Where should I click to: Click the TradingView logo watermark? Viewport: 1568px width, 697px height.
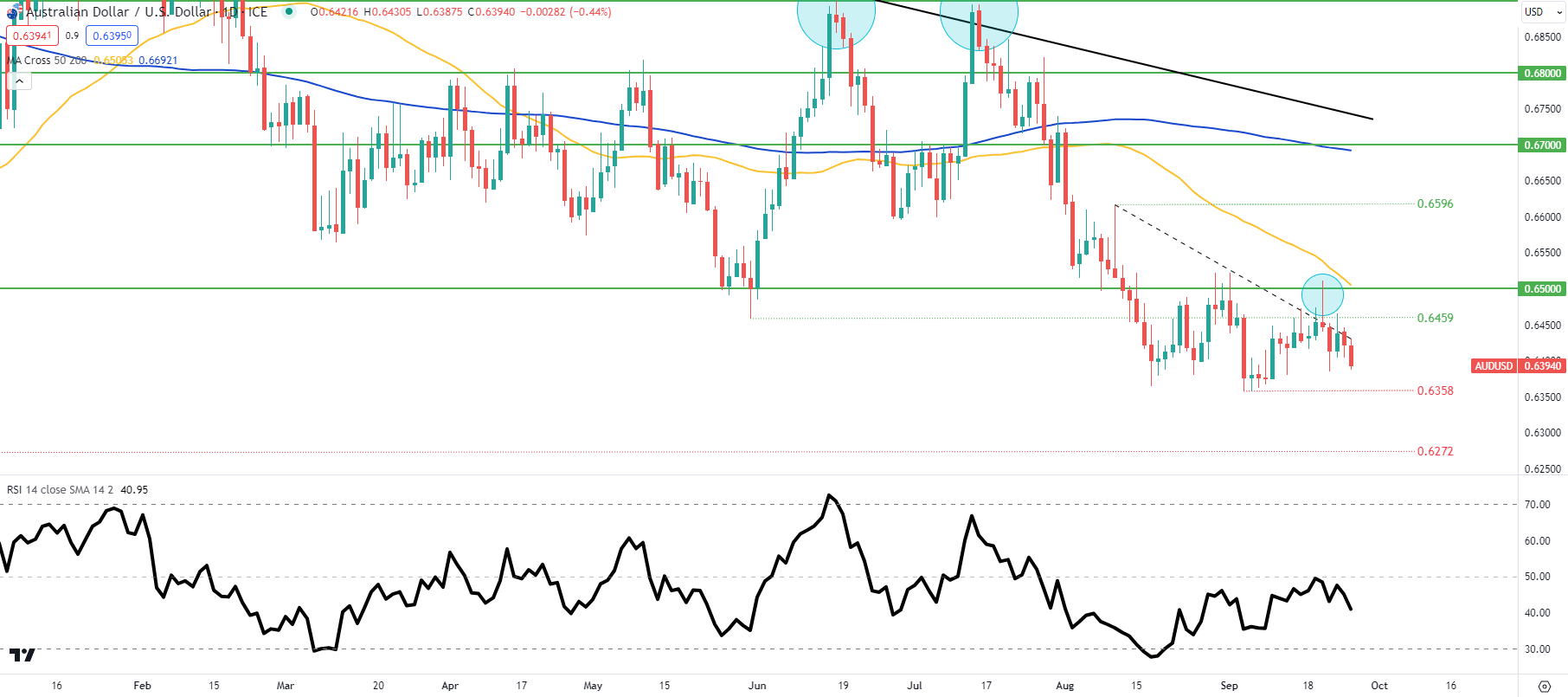tap(22, 655)
